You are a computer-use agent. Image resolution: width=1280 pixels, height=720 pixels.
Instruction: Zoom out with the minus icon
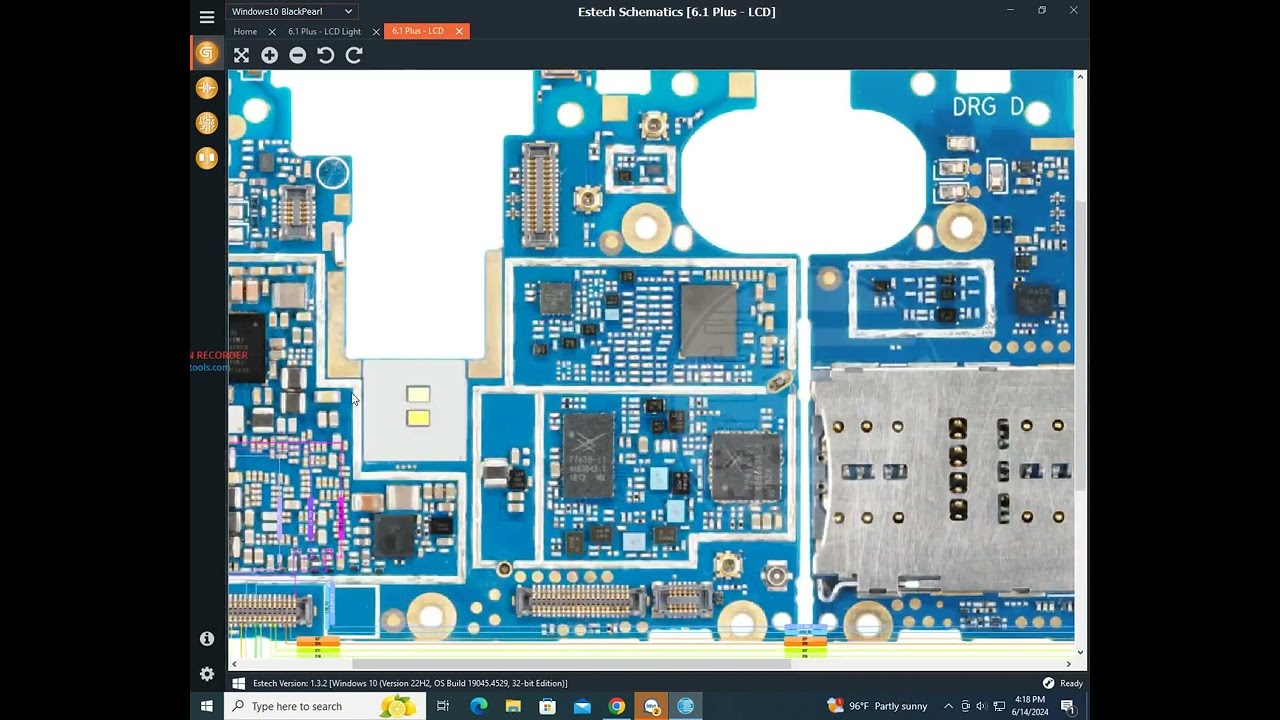point(297,56)
